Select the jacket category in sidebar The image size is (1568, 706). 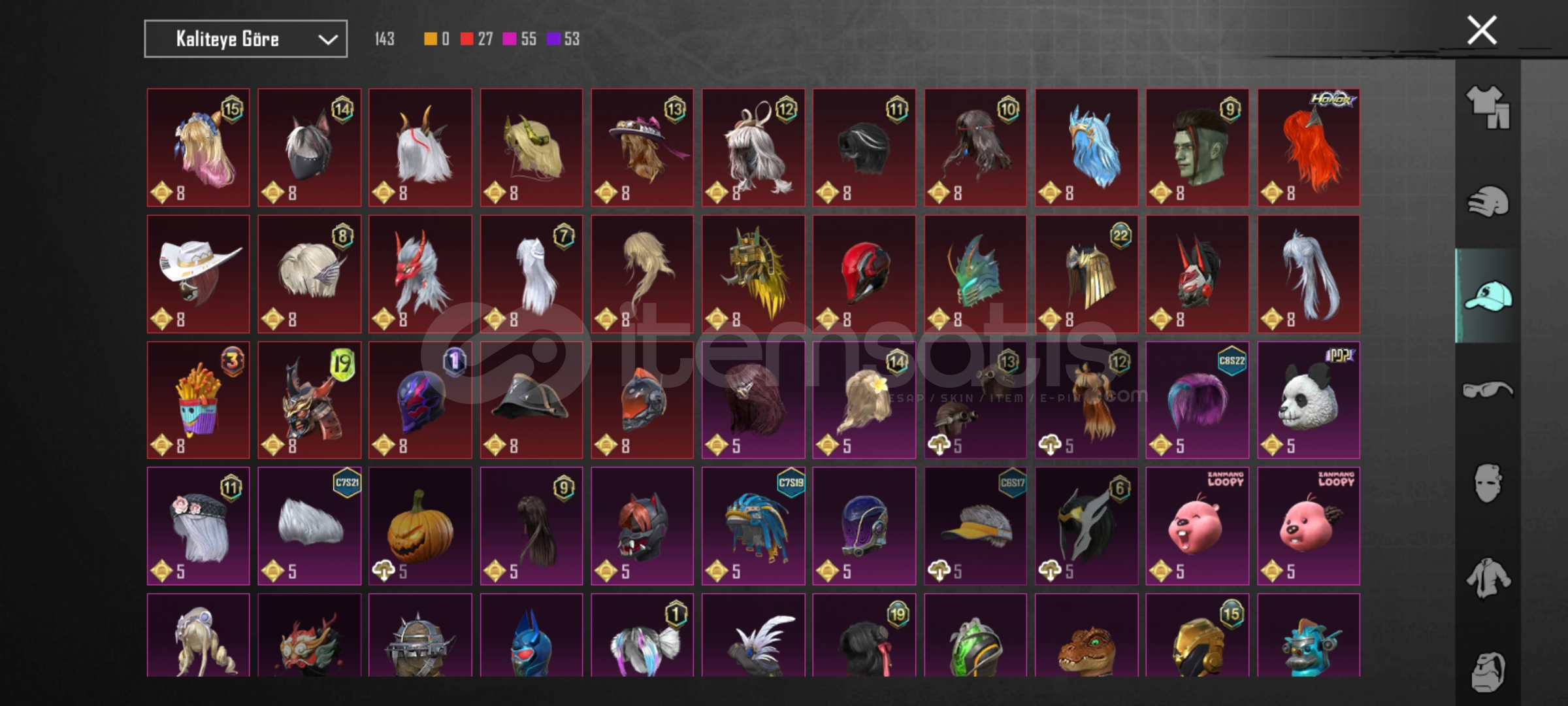1488,578
